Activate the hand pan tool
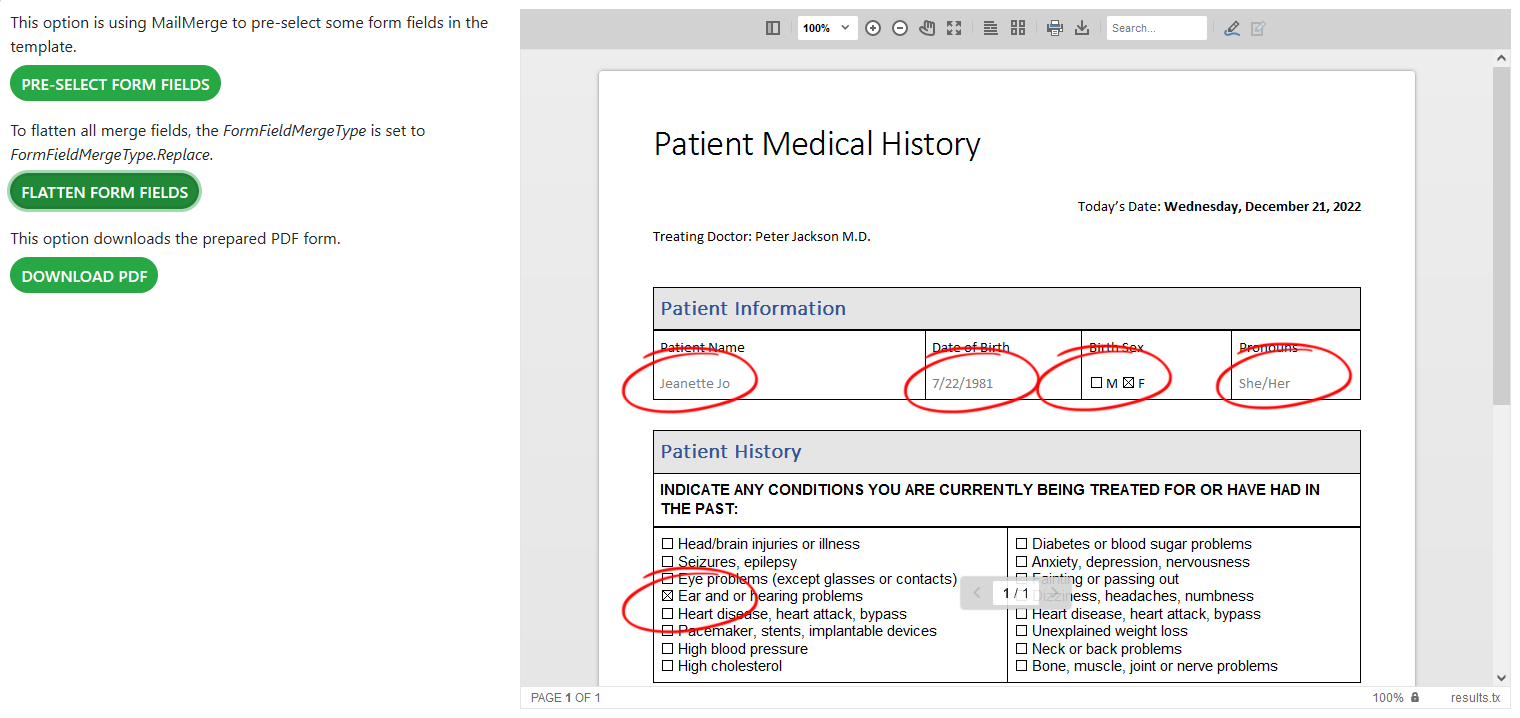This screenshot has width=1520, height=718. pyautogui.click(x=927, y=28)
